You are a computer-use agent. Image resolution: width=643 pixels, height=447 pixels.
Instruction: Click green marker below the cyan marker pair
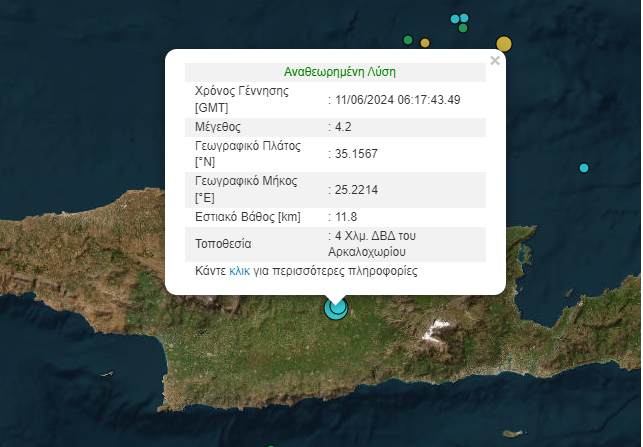pyautogui.click(x=463, y=28)
